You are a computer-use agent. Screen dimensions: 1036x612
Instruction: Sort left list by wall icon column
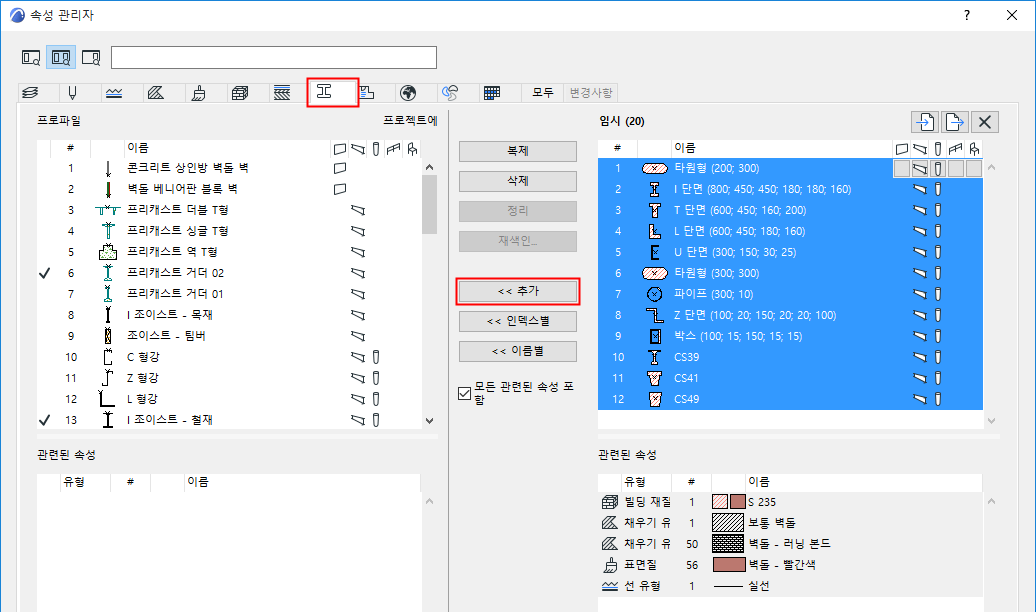tap(340, 149)
